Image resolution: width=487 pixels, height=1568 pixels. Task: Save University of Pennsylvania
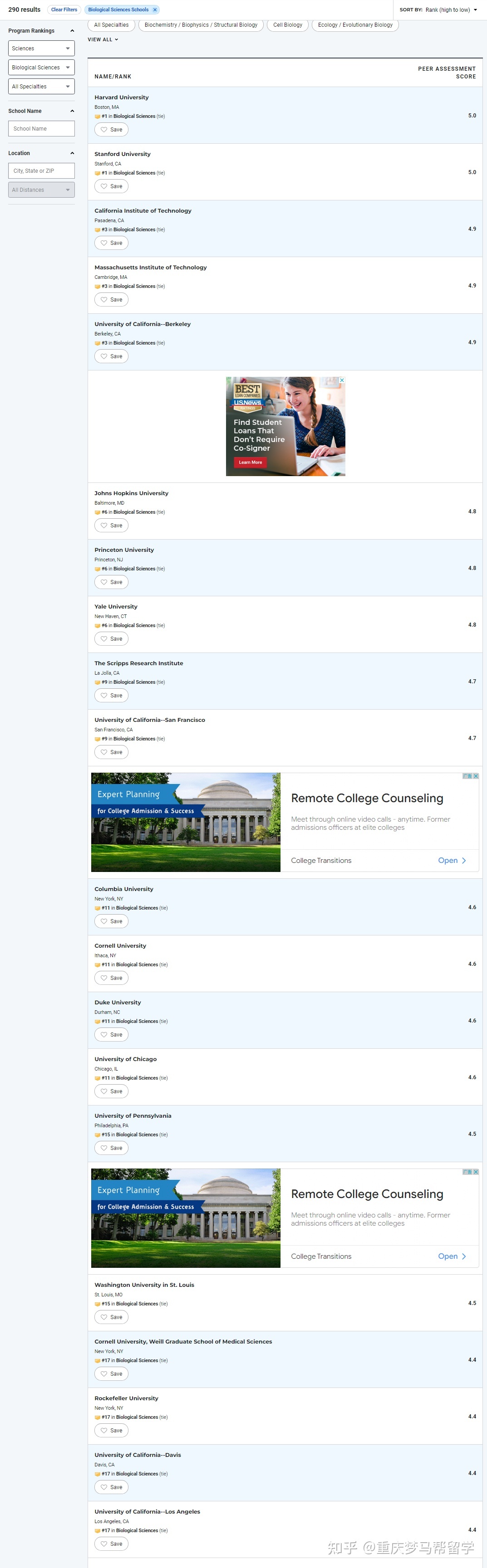(x=112, y=1148)
